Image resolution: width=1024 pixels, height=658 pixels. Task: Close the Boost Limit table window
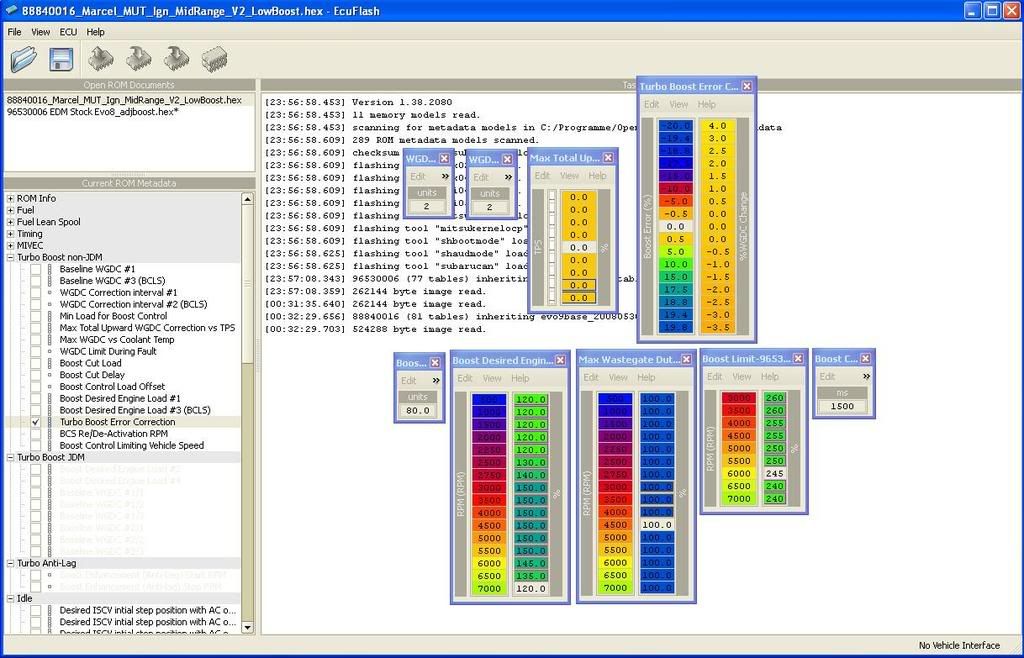pyautogui.click(x=798, y=359)
